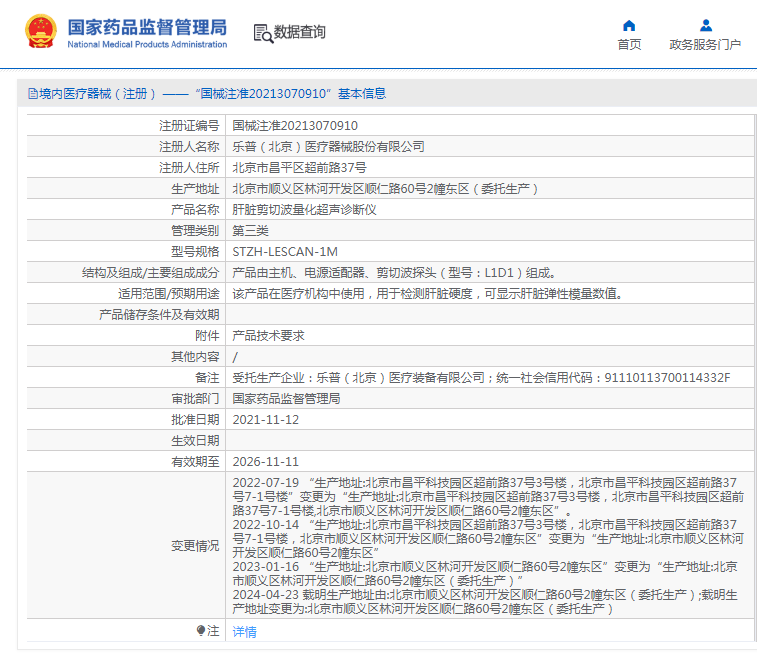This screenshot has height=655, width=757.
Task: Click the 变更情况 row label
Action: click(x=195, y=545)
